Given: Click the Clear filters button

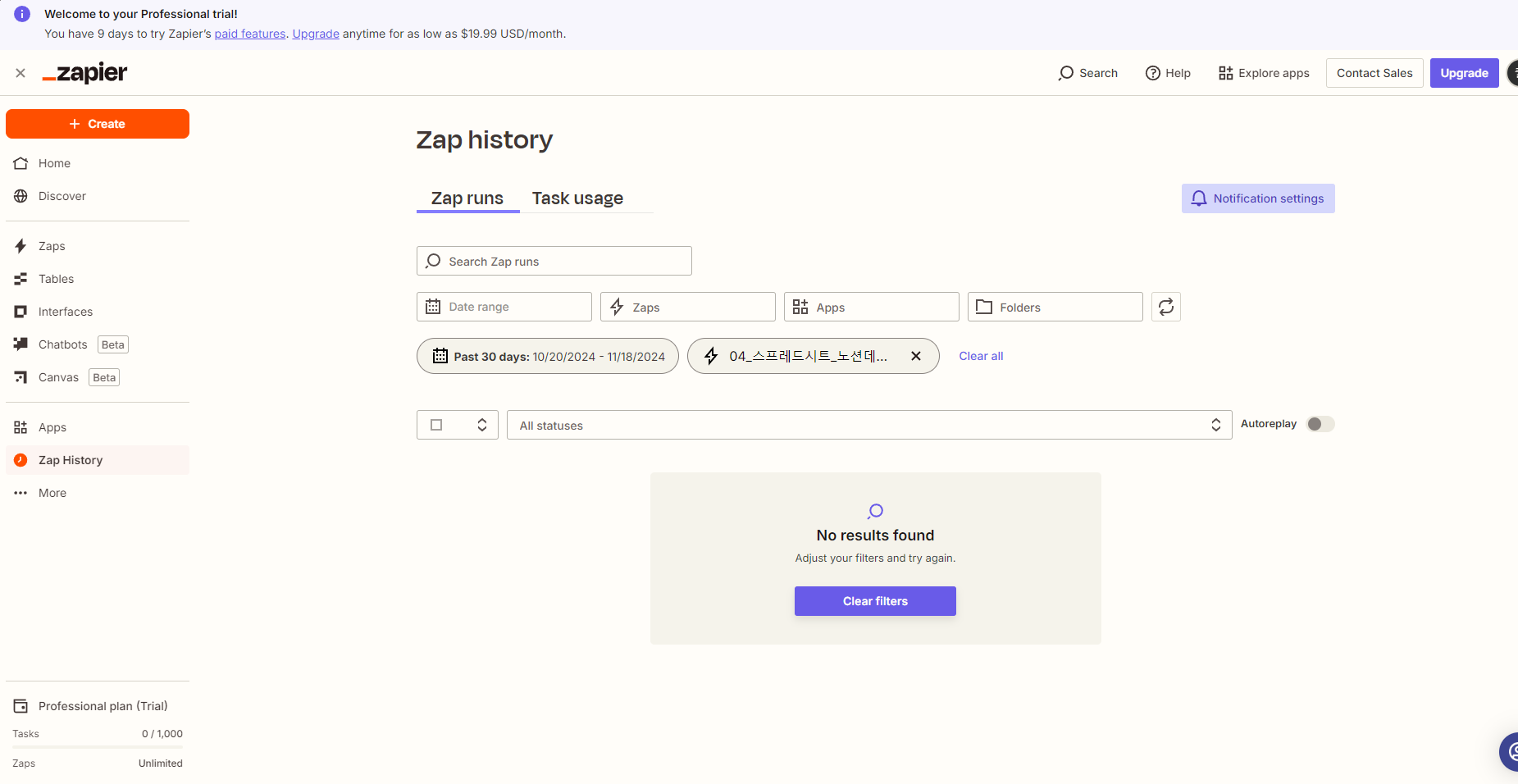Looking at the screenshot, I should (x=875, y=601).
